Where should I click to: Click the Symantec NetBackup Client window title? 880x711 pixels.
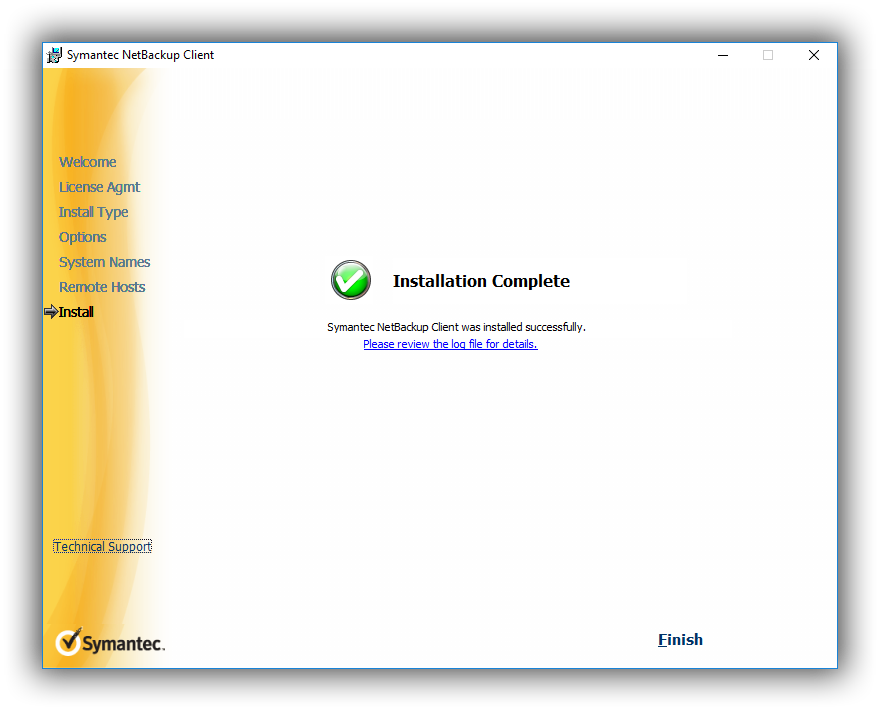tap(140, 55)
